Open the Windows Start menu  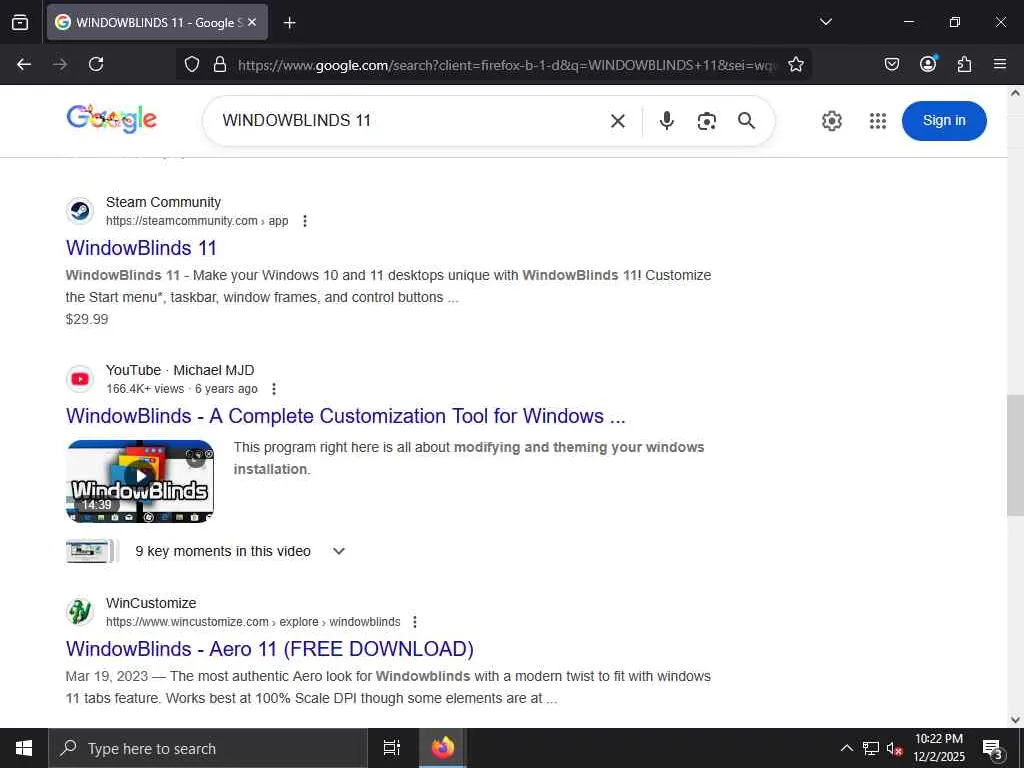pyautogui.click(x=24, y=748)
